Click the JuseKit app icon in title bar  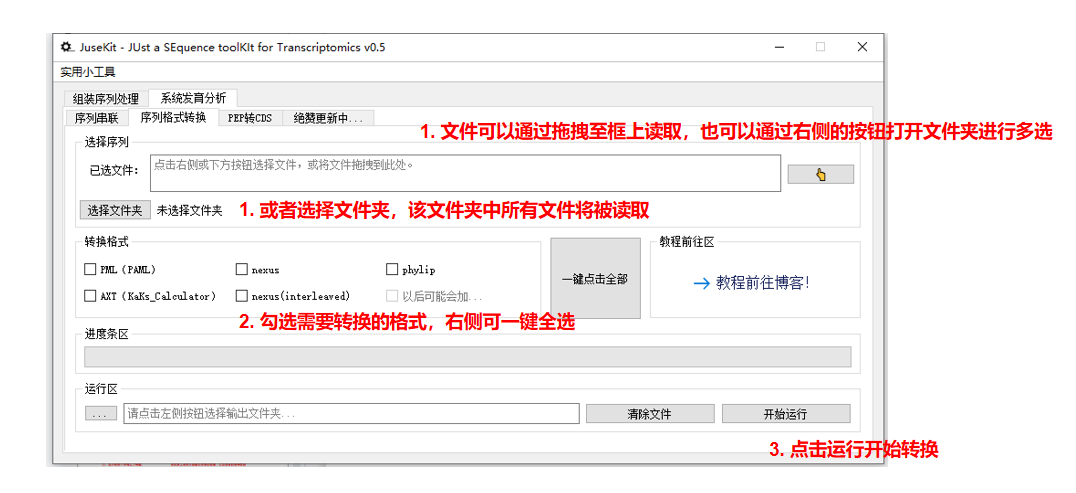point(66,47)
